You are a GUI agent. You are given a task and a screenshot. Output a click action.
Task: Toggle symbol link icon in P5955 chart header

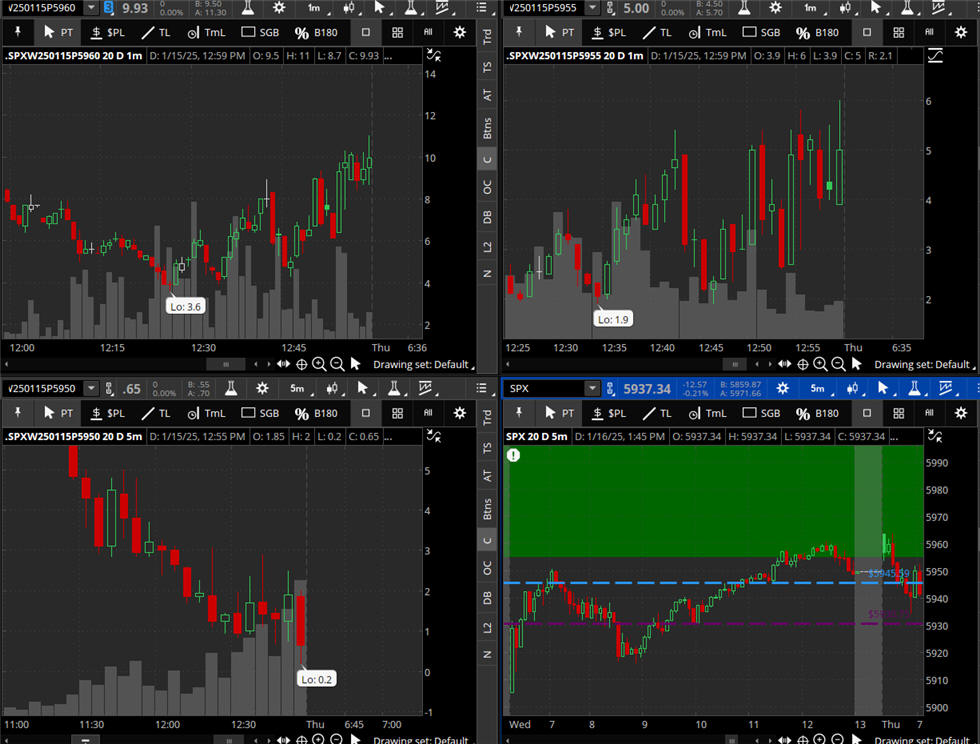[x=610, y=8]
